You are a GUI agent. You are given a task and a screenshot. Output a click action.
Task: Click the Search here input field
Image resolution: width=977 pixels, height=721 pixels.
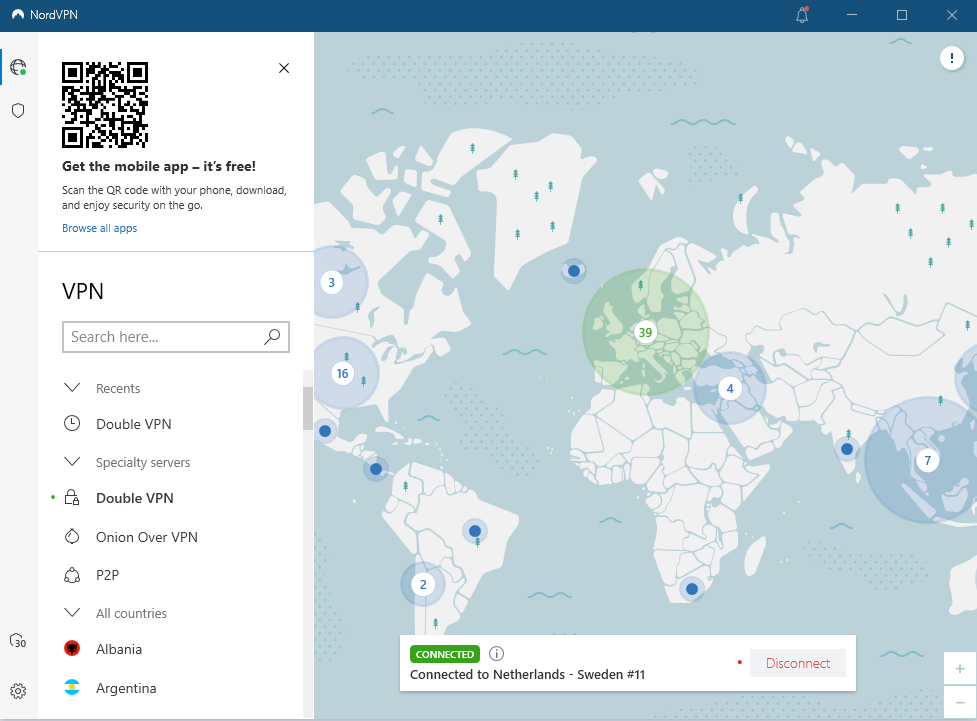coord(160,337)
